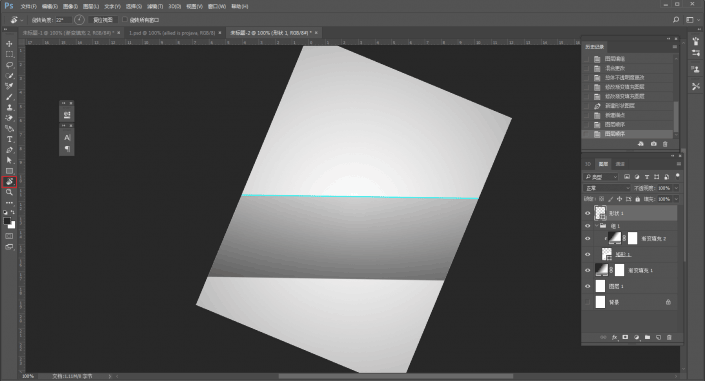
Task: Add layer style fx button
Action: point(614,337)
